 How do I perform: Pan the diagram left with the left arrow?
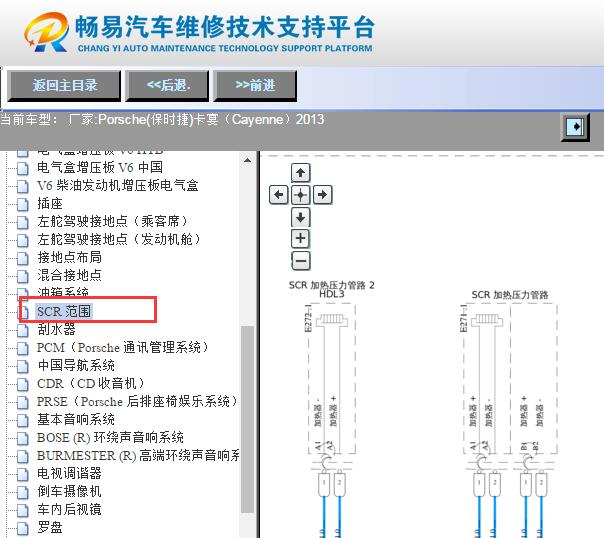279,195
